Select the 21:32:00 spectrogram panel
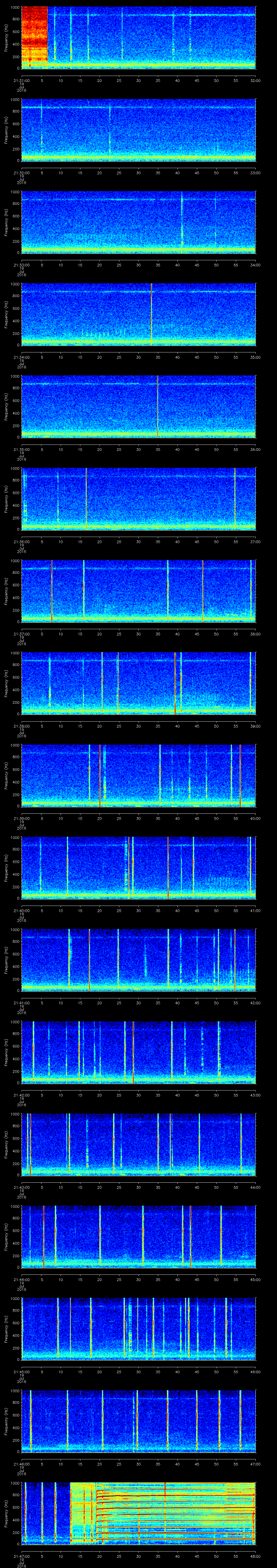This screenshot has height=1568, width=277. (x=138, y=130)
